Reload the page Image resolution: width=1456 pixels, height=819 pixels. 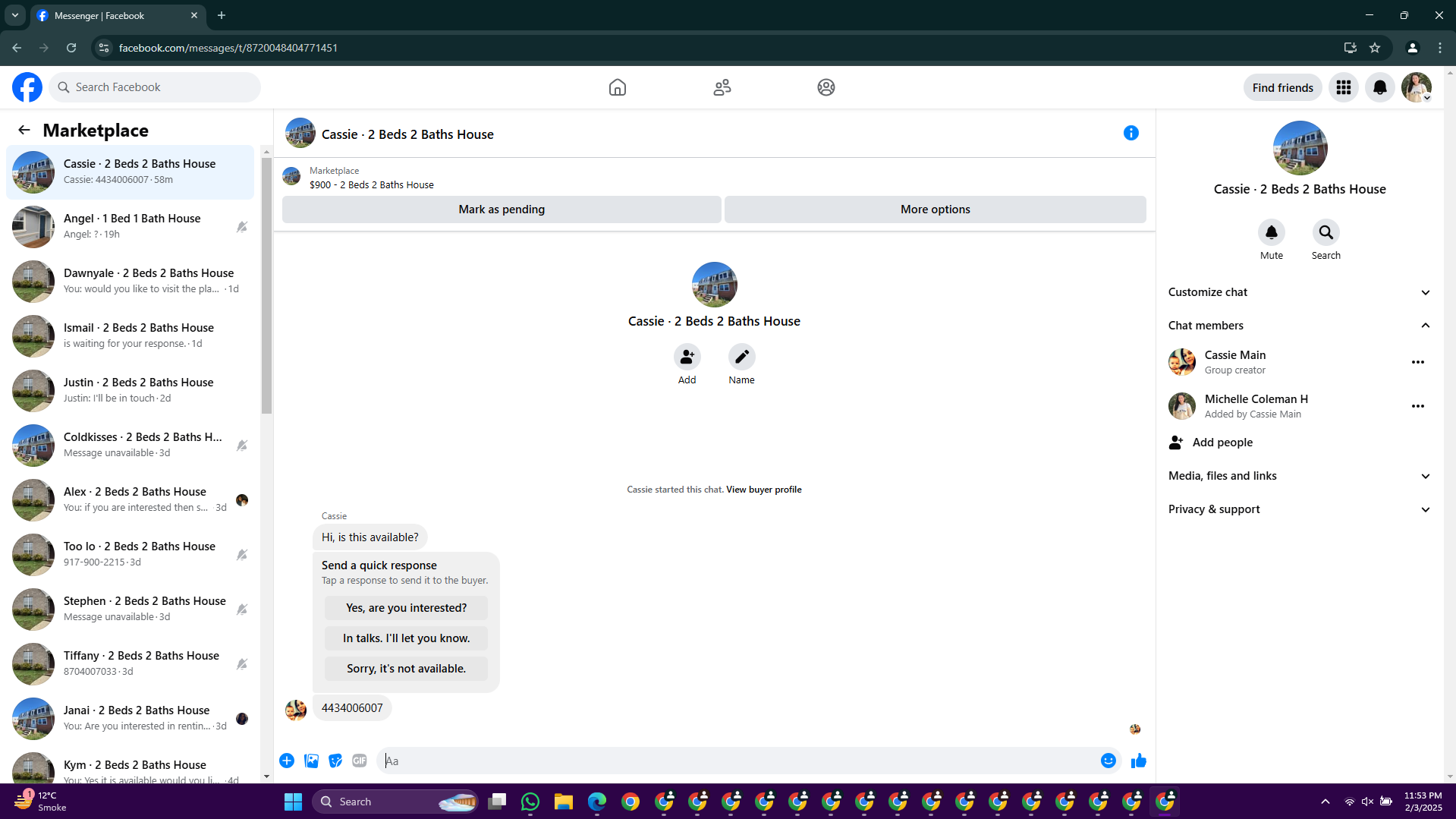point(71,48)
